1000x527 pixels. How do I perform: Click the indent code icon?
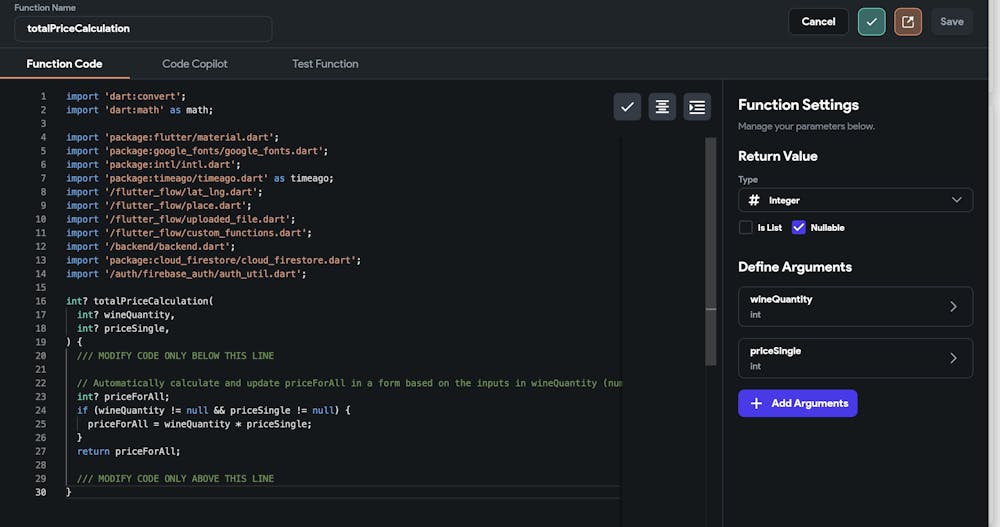(x=697, y=107)
